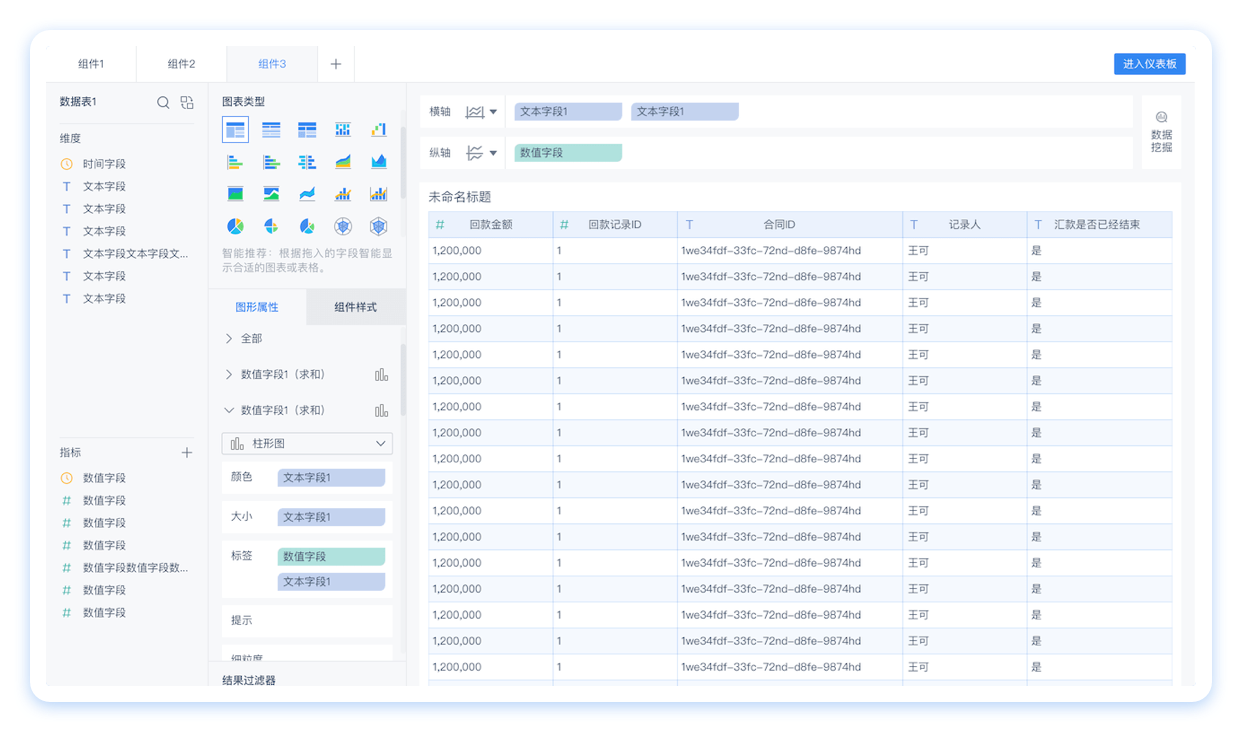The height and width of the screenshot is (732, 1242).
Task: Pick the first pie chart icon
Action: pos(235,226)
